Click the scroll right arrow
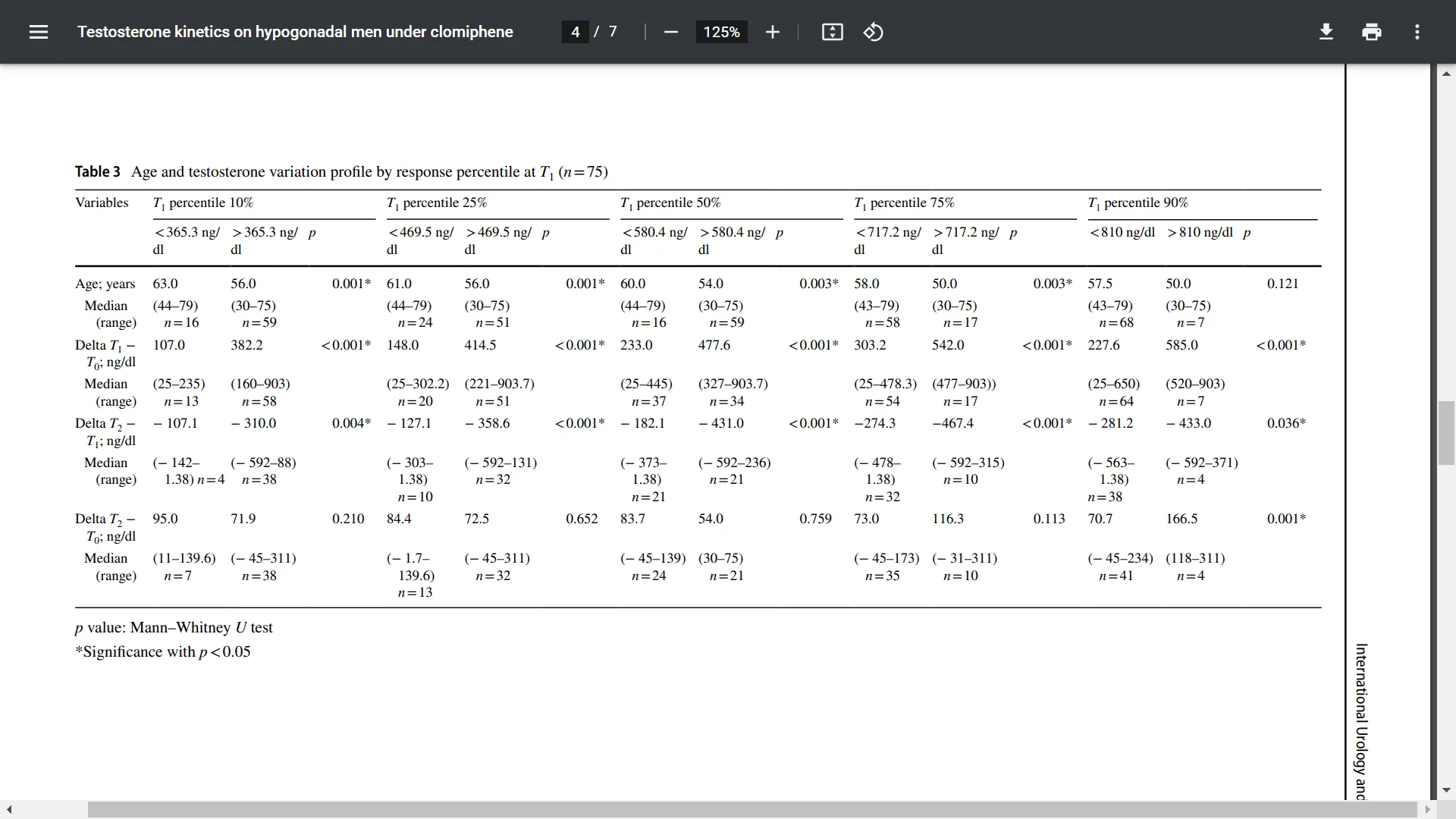This screenshot has height=819, width=1456. click(1427, 810)
